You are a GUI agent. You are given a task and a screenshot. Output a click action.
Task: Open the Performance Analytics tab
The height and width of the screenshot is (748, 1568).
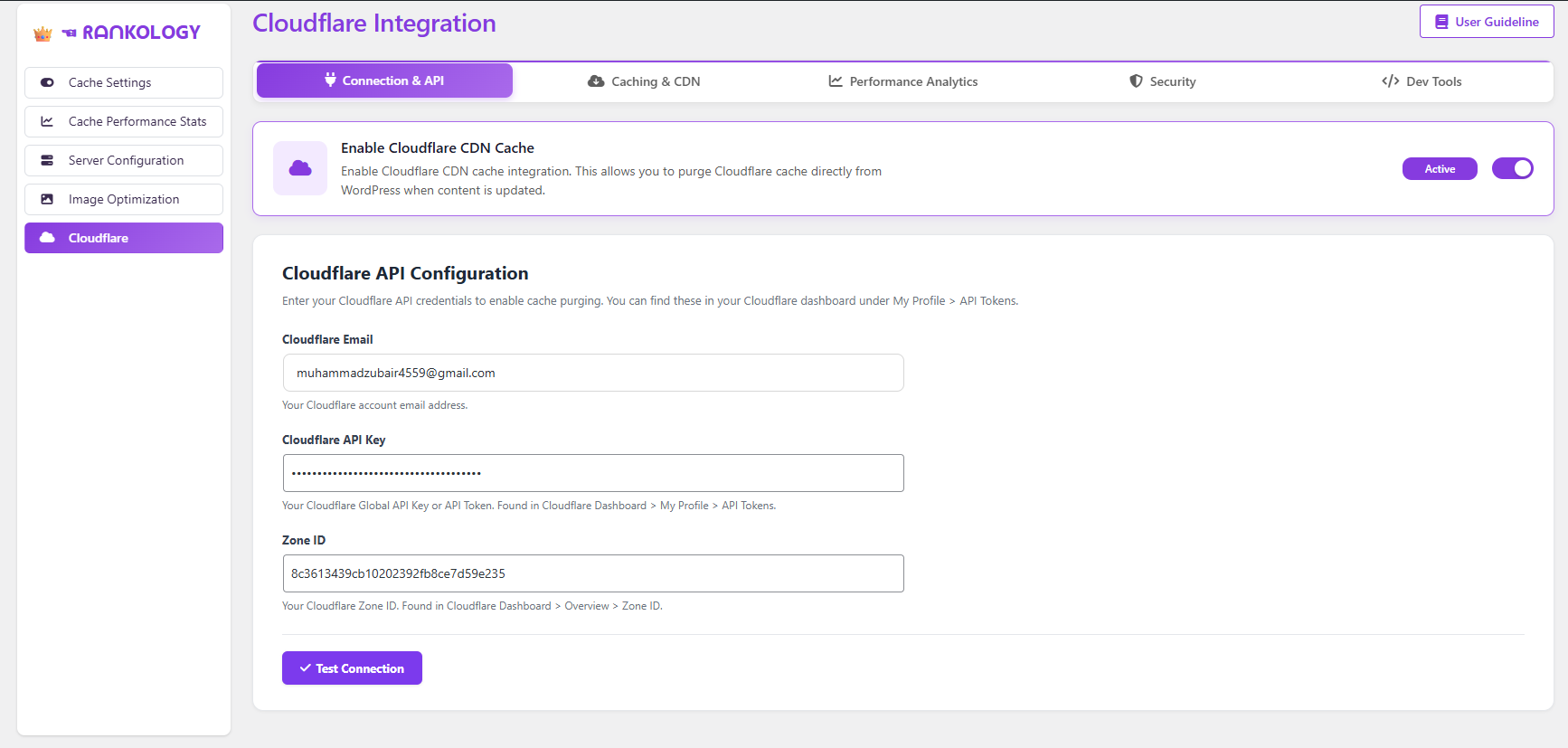click(x=903, y=81)
